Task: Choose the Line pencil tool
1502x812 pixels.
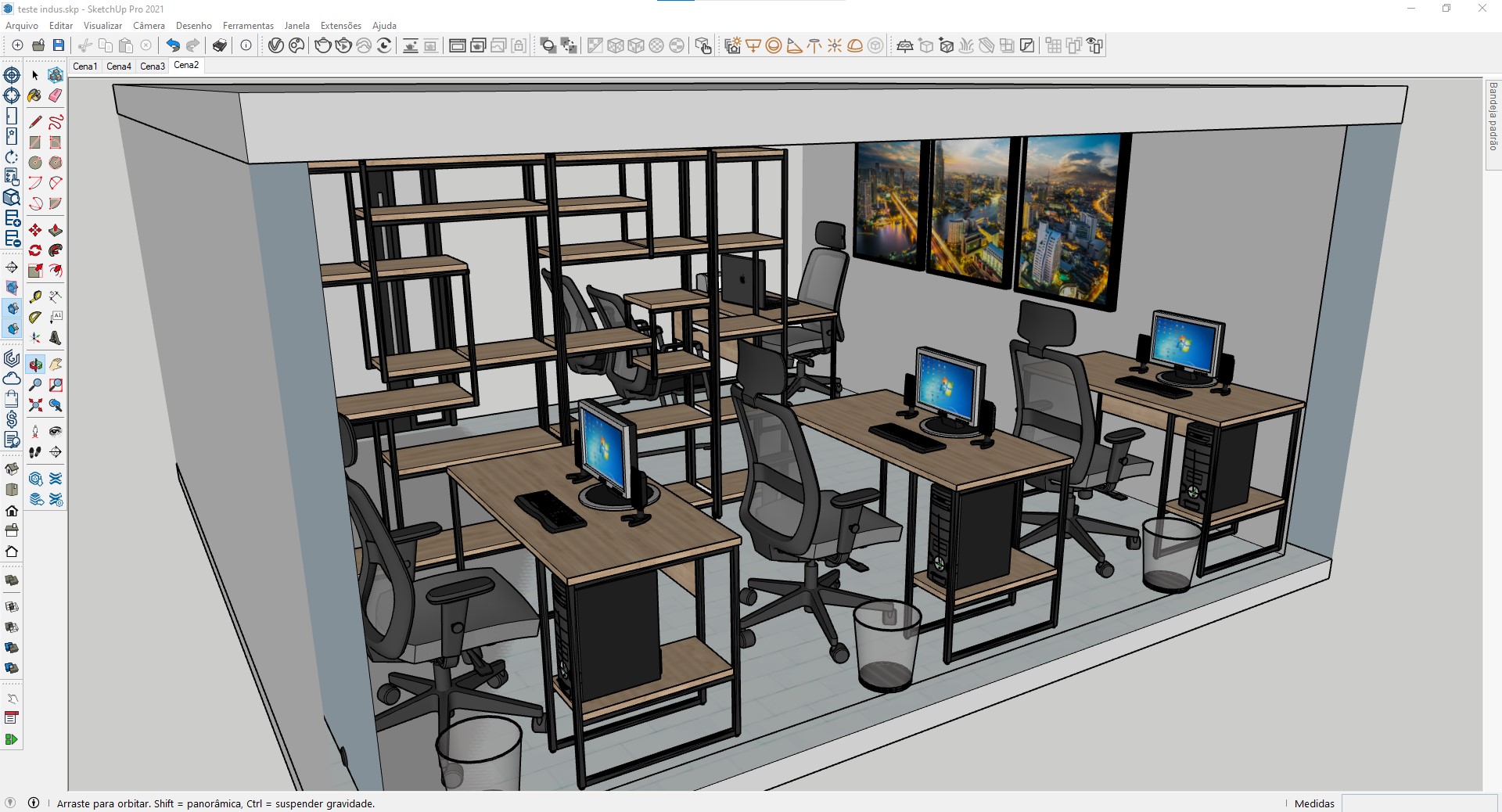Action: pyautogui.click(x=34, y=122)
